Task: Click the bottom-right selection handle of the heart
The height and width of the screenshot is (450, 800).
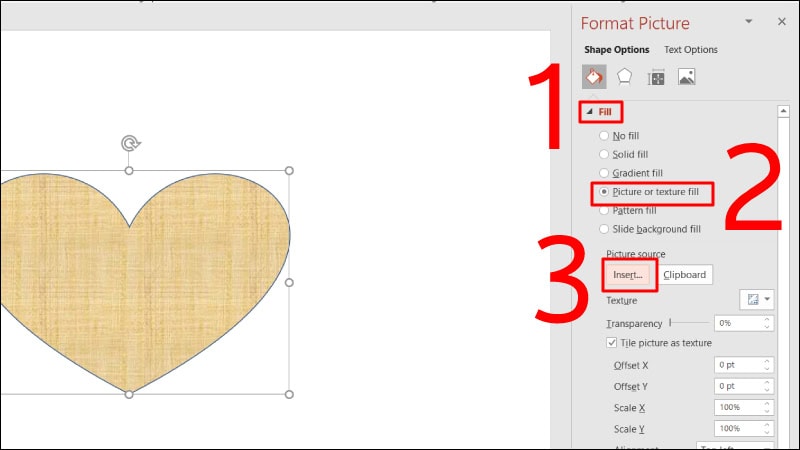Action: coord(289,394)
